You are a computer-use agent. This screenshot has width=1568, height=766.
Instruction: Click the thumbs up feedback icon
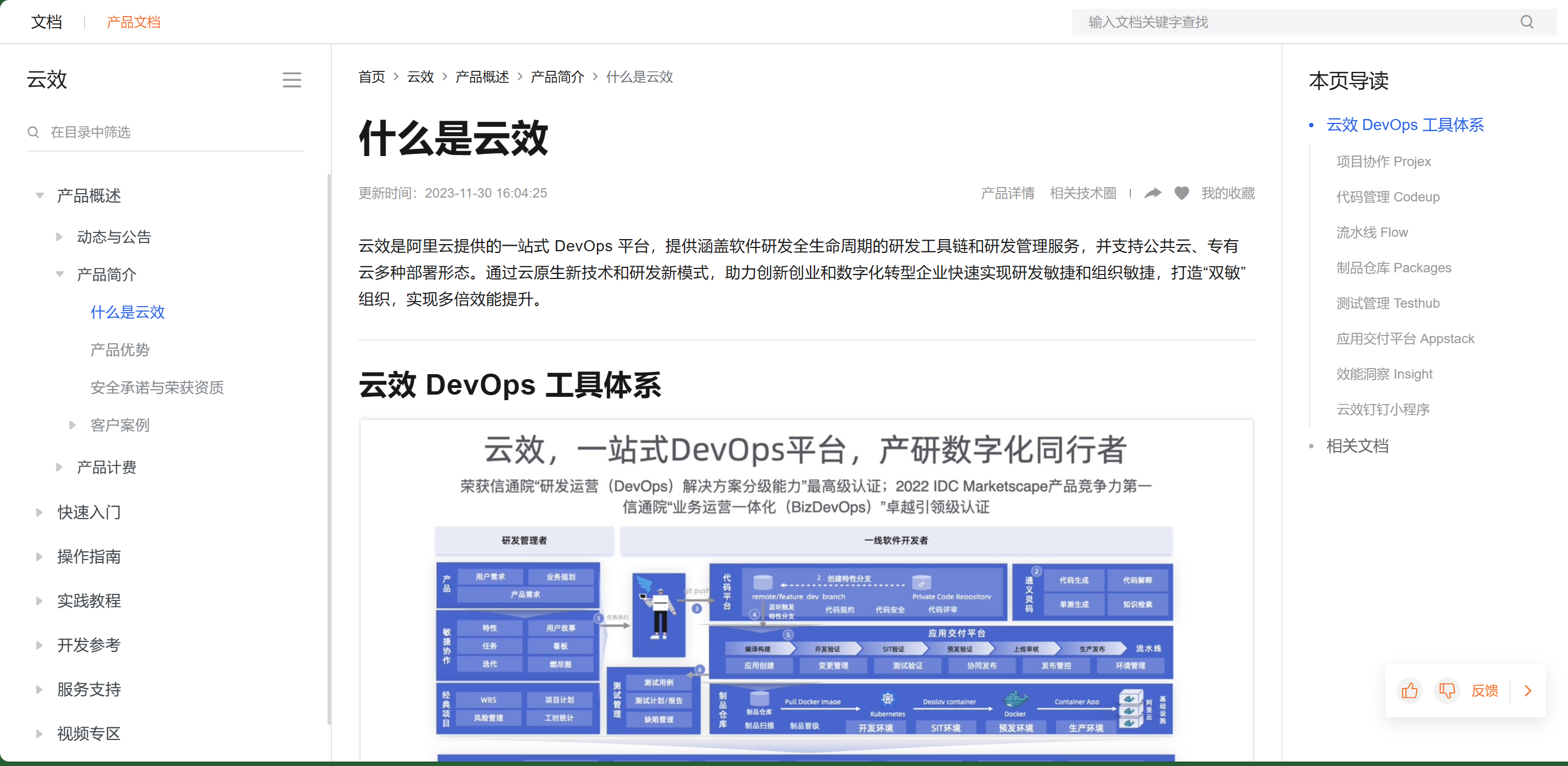point(1409,691)
